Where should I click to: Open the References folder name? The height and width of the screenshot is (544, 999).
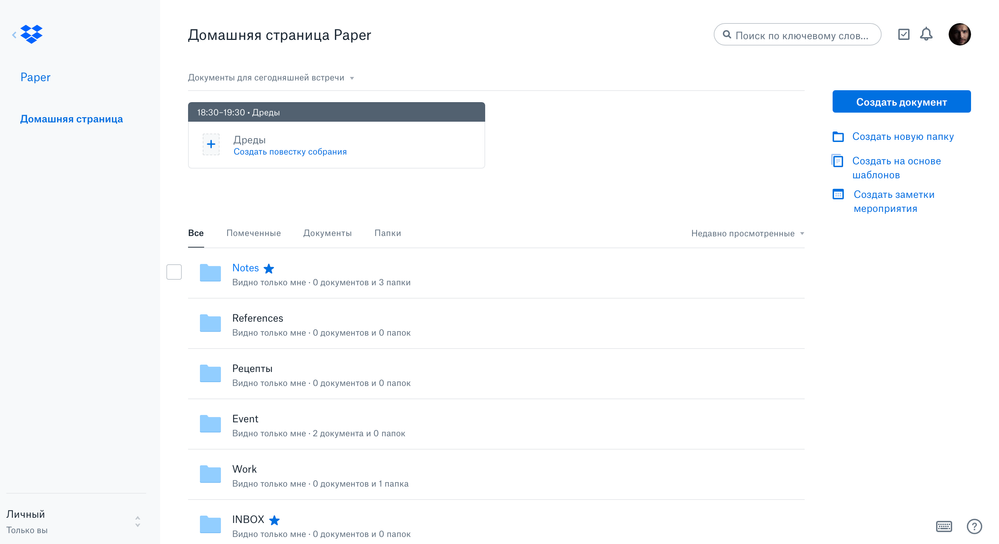[x=257, y=319]
